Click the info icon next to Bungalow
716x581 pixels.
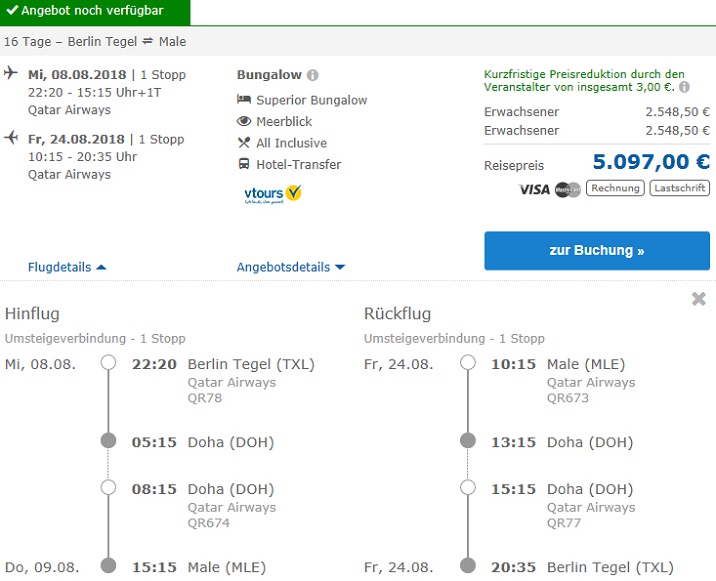coord(313,75)
